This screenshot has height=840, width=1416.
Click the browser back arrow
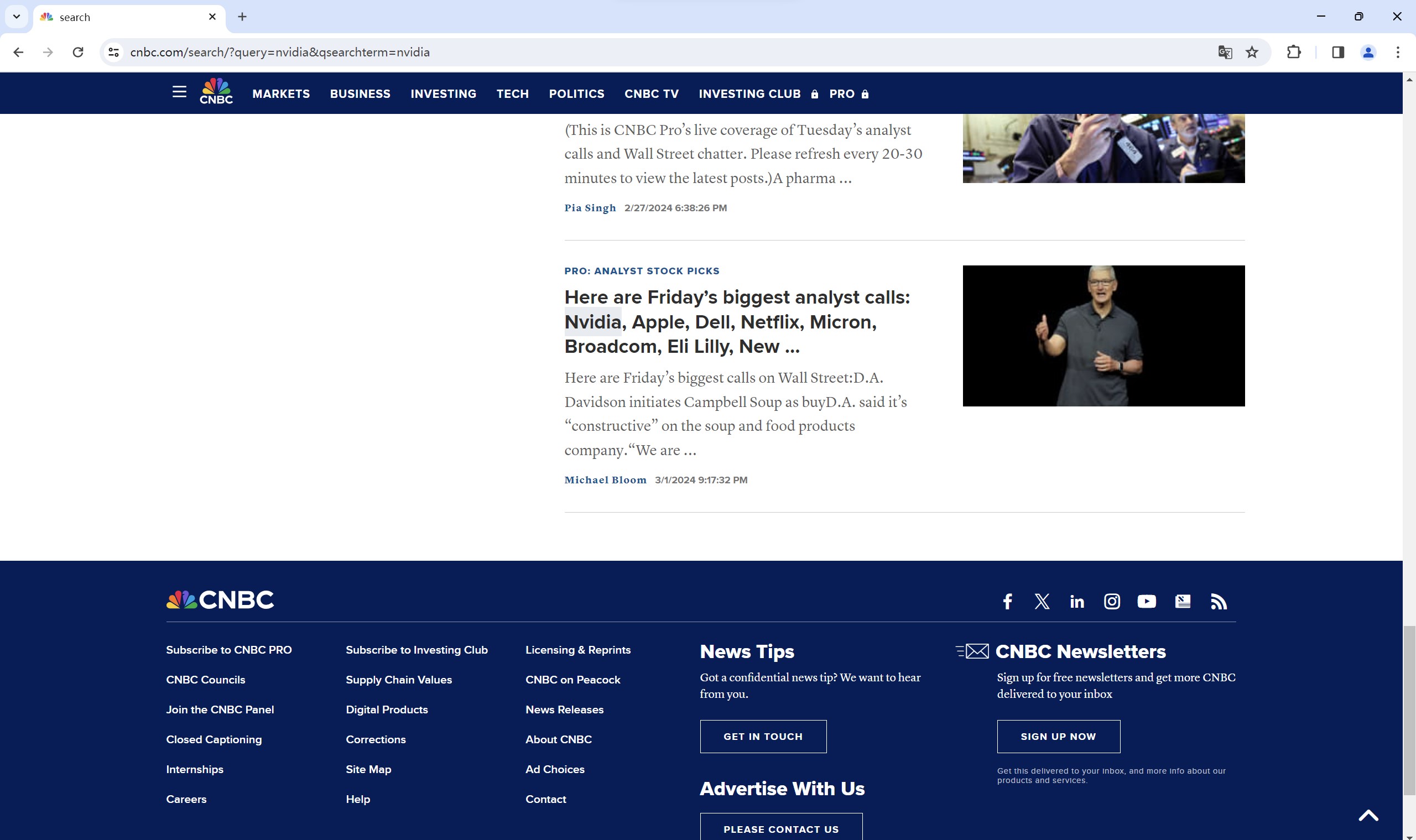18,52
